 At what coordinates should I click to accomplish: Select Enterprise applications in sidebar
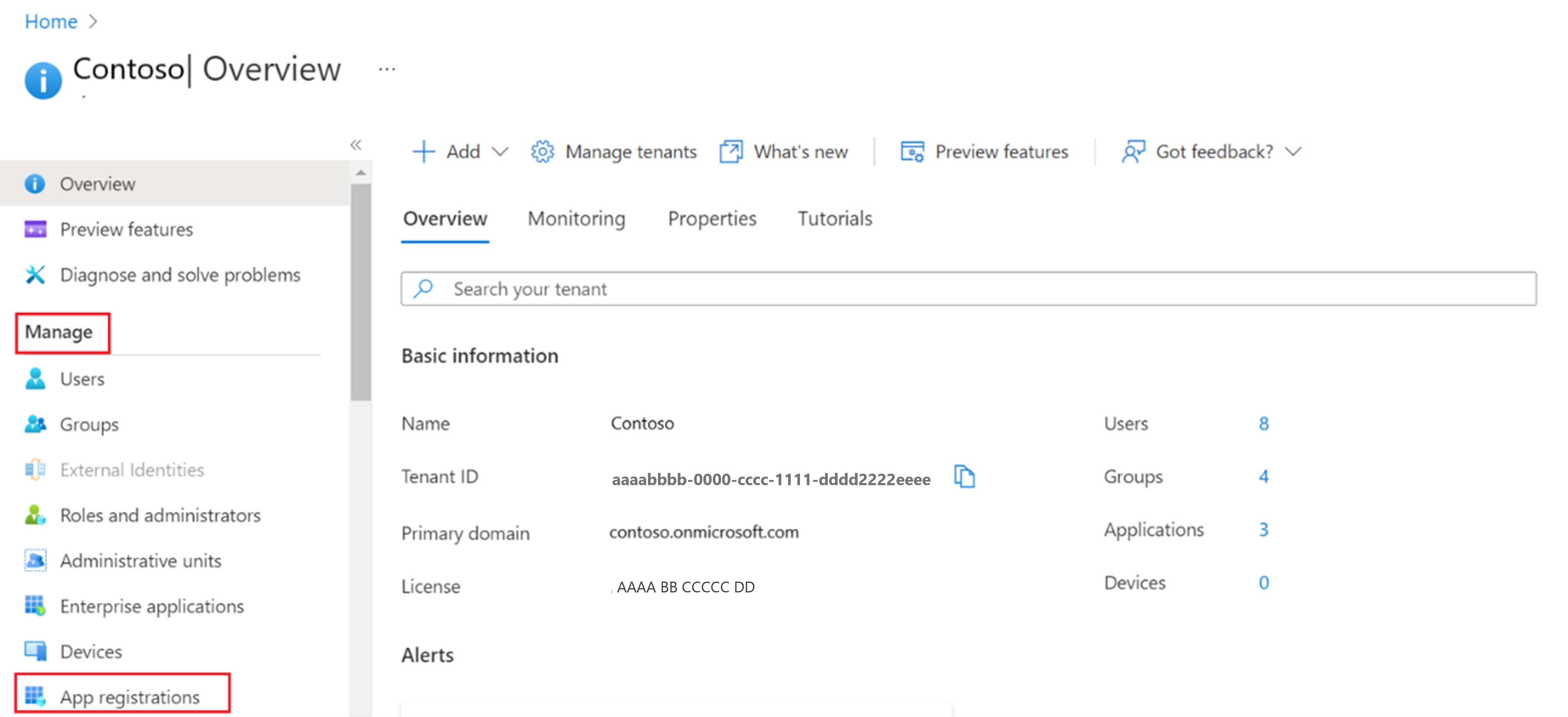[x=152, y=606]
